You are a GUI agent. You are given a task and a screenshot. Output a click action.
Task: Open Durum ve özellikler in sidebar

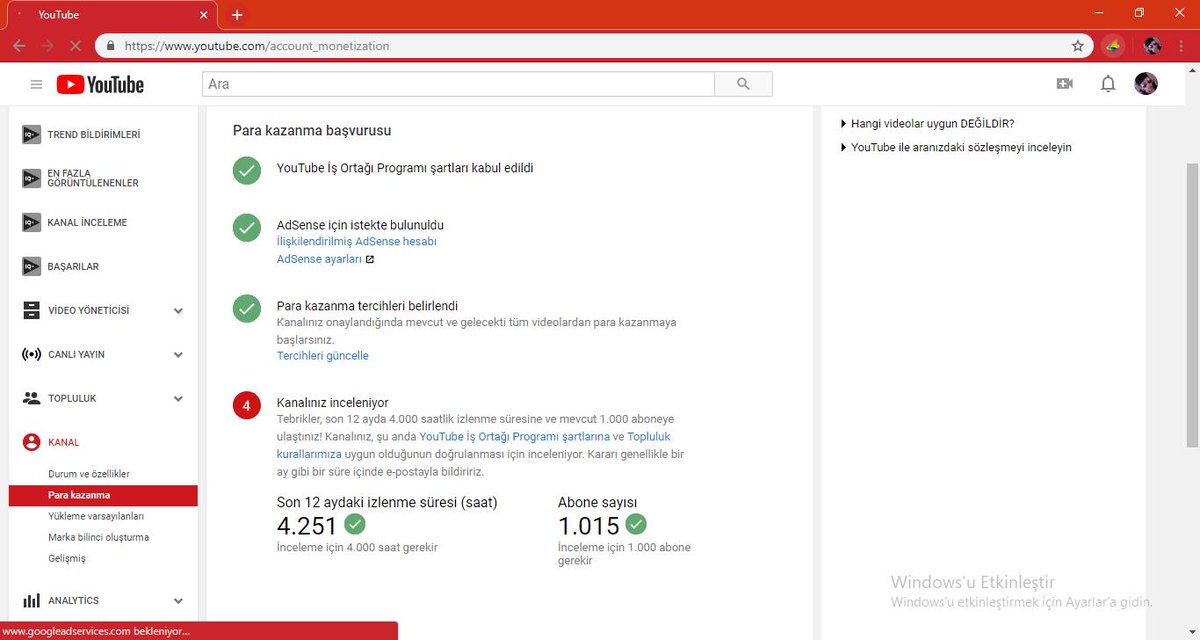click(89, 474)
